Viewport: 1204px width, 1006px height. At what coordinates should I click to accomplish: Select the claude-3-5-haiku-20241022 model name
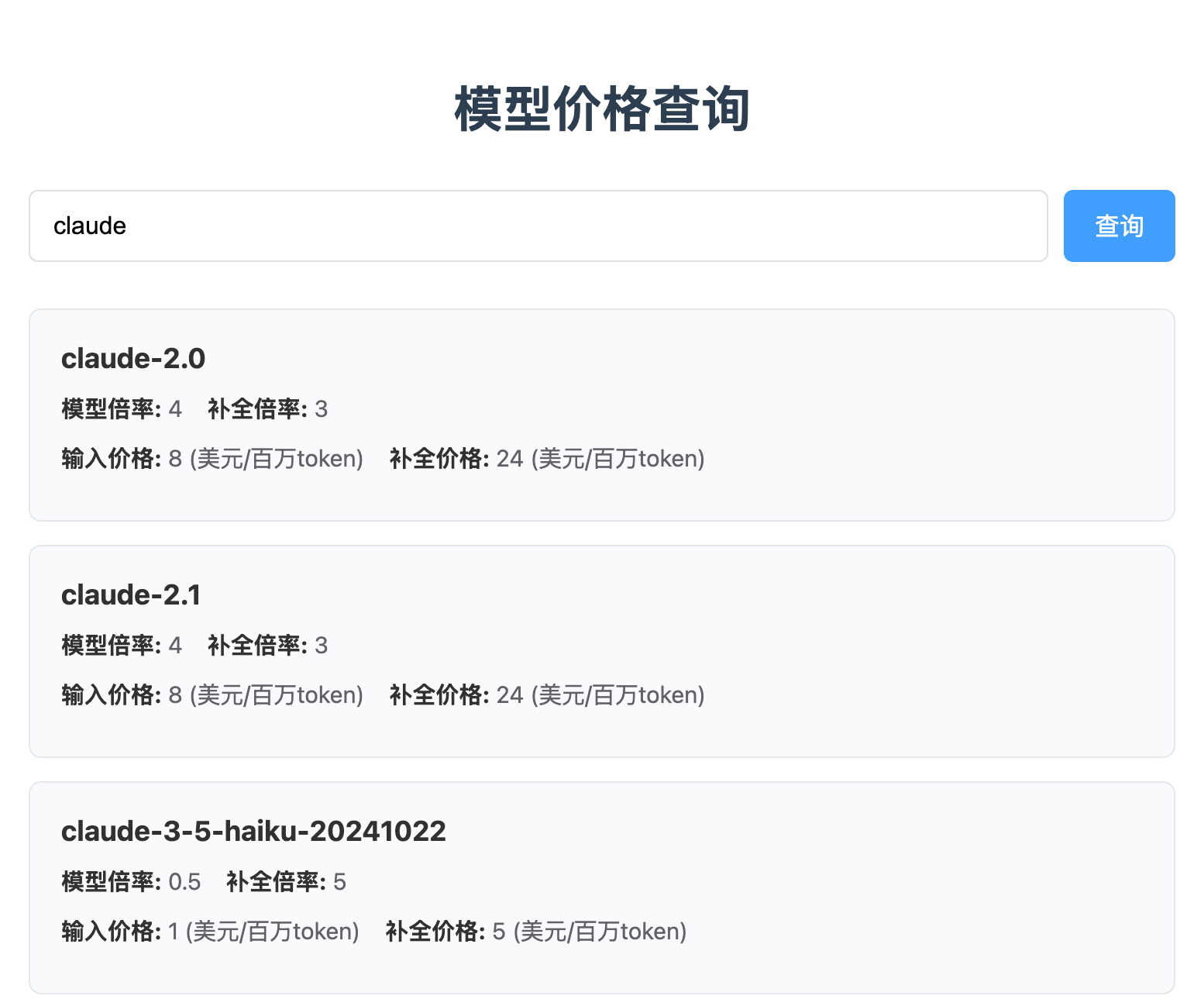[253, 831]
